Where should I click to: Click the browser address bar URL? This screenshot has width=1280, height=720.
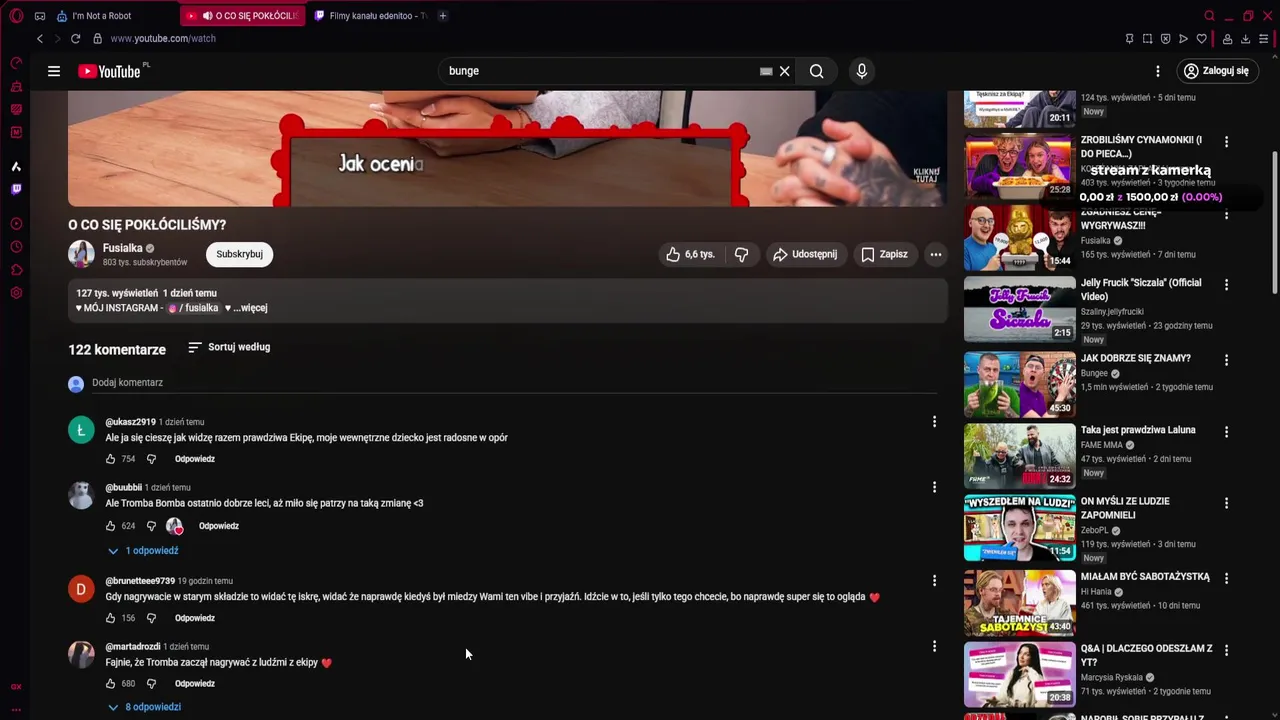pyautogui.click(x=163, y=39)
